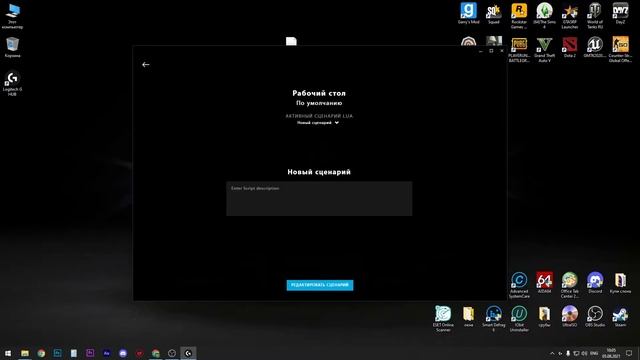Open DayZ desktop shortcut
The width and height of the screenshot is (640, 360).
pos(620,13)
